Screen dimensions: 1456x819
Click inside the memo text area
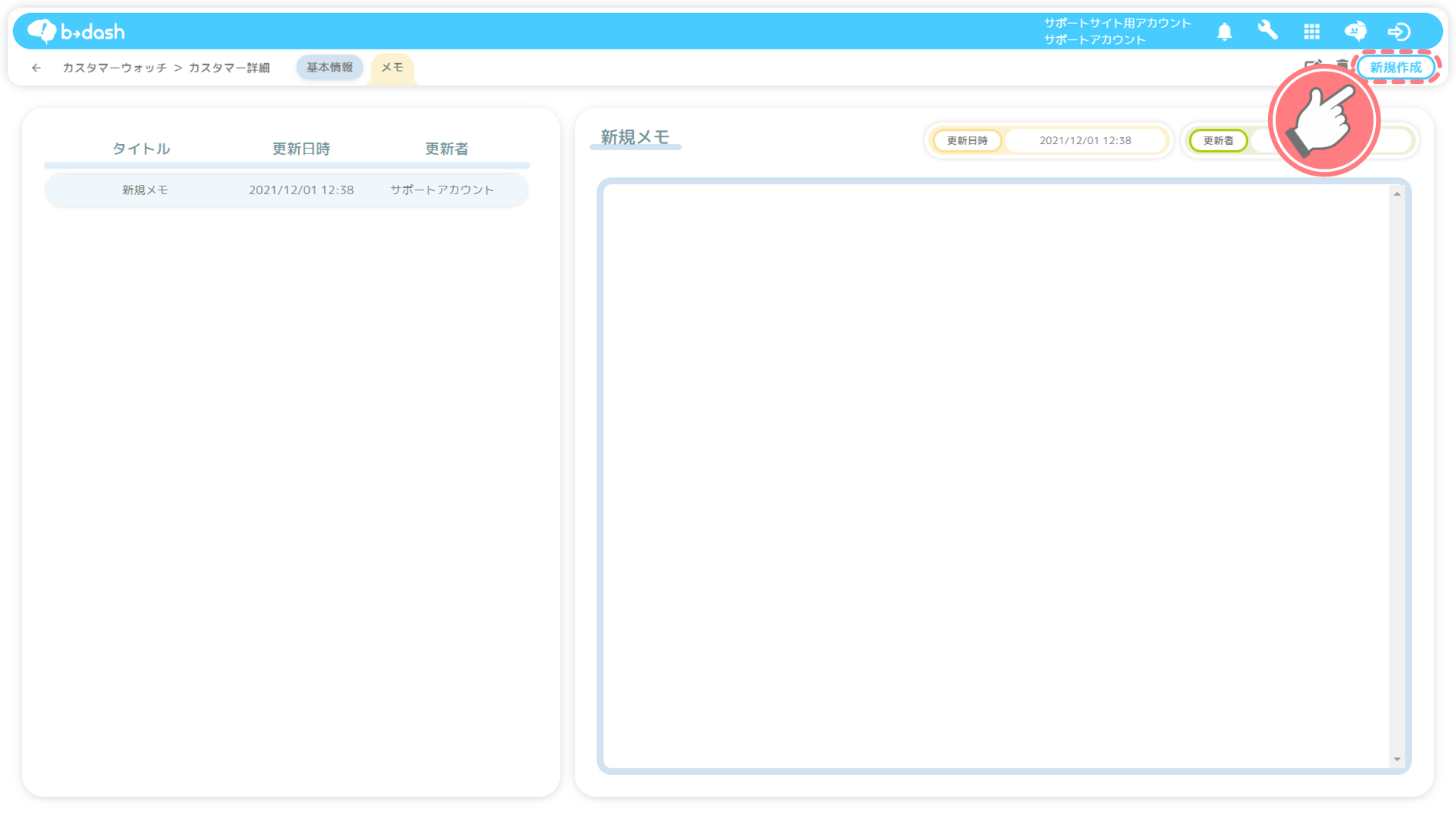997,476
